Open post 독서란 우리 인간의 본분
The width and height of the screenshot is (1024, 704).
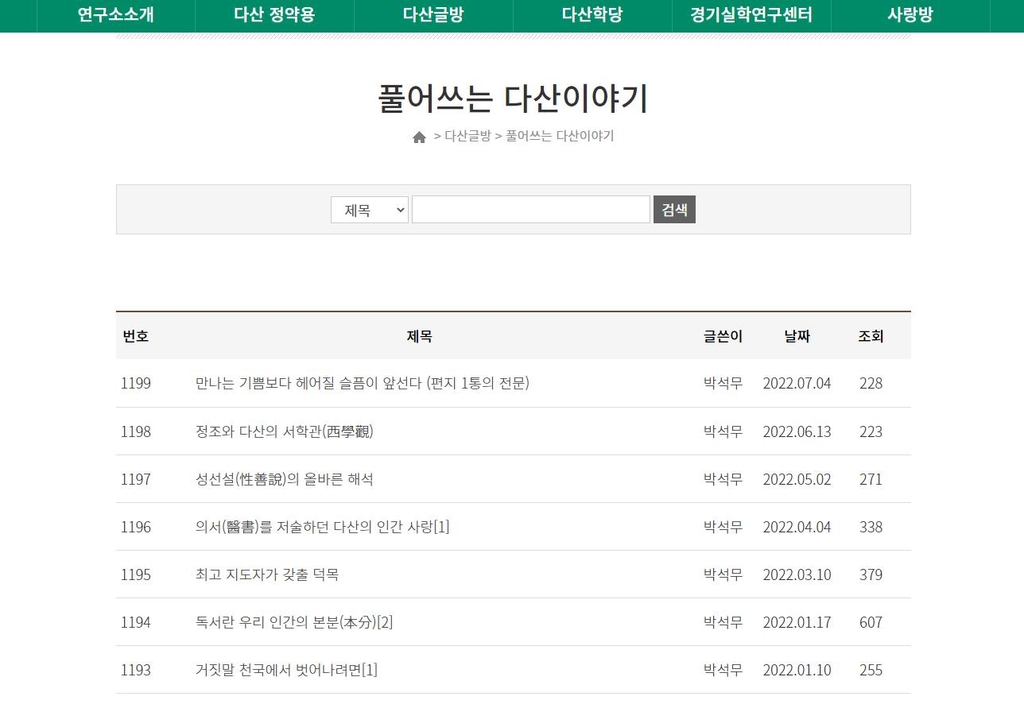pyautogui.click(x=294, y=622)
